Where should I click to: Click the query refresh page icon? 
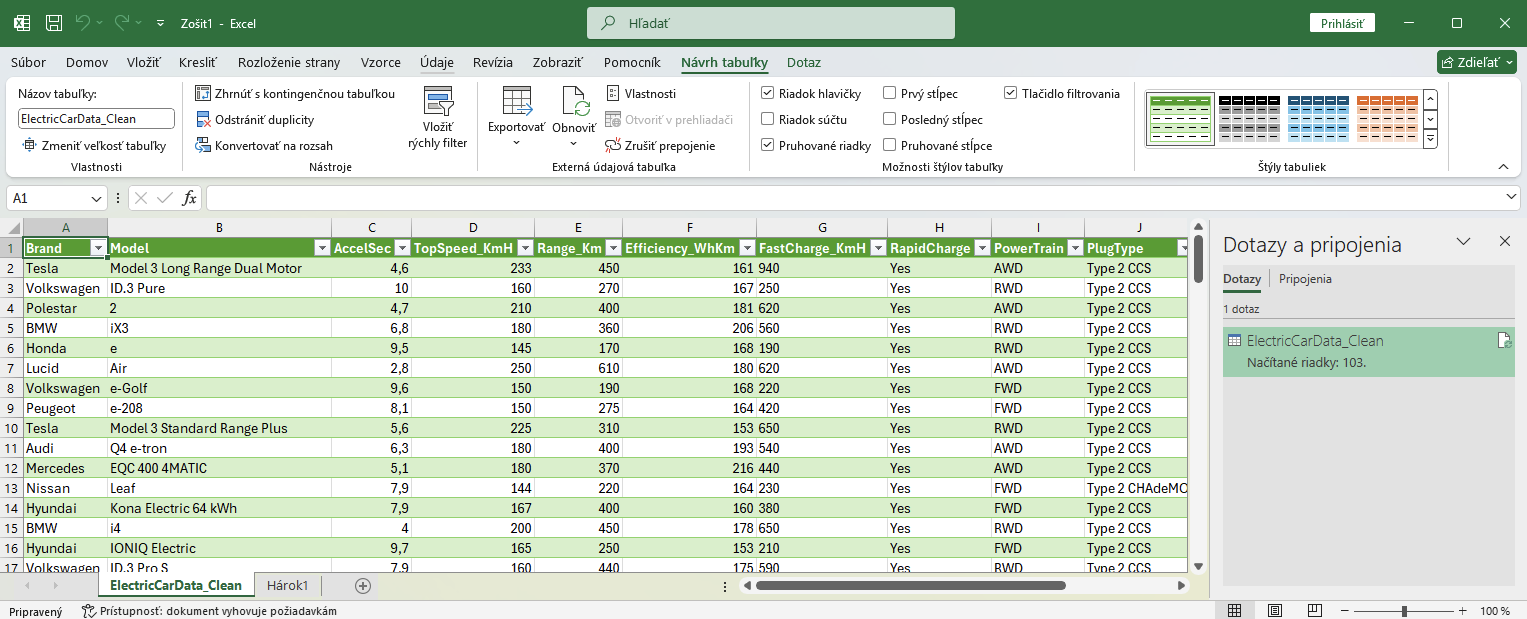click(x=1503, y=341)
